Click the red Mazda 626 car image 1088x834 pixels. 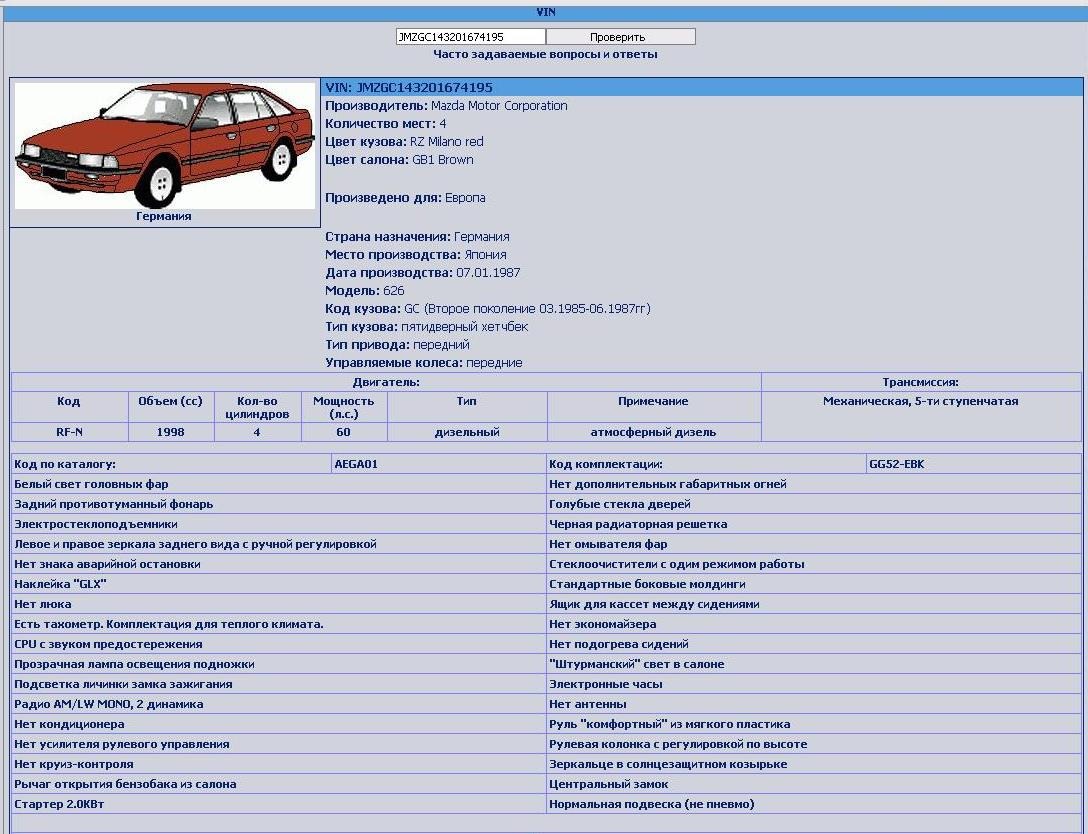[x=164, y=145]
